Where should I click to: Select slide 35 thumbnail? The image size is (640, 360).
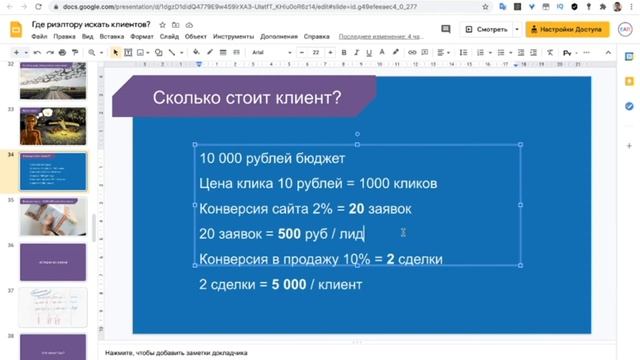pos(53,217)
